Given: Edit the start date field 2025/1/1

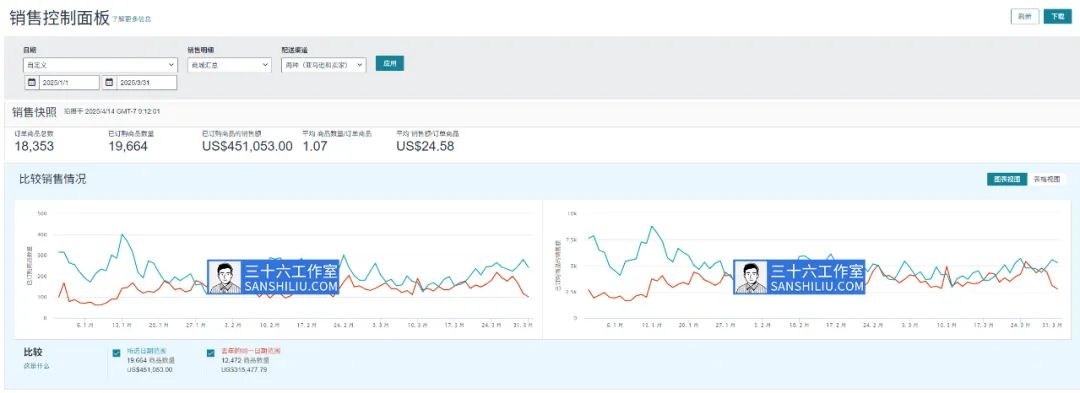Looking at the screenshot, I should pos(69,83).
